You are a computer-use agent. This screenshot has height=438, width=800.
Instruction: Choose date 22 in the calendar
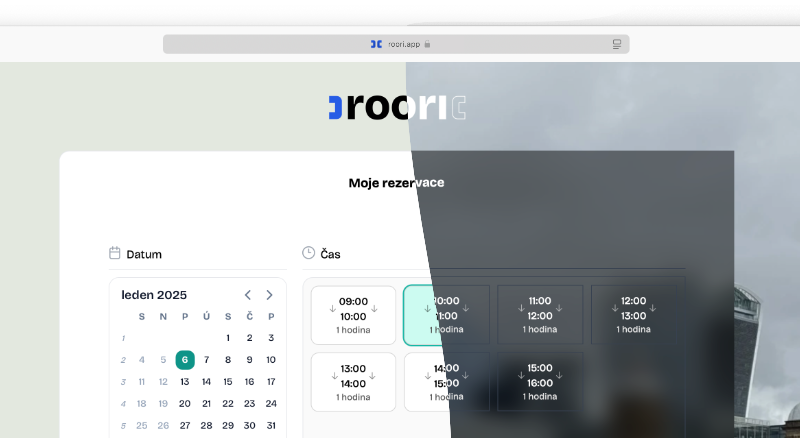[x=228, y=404]
